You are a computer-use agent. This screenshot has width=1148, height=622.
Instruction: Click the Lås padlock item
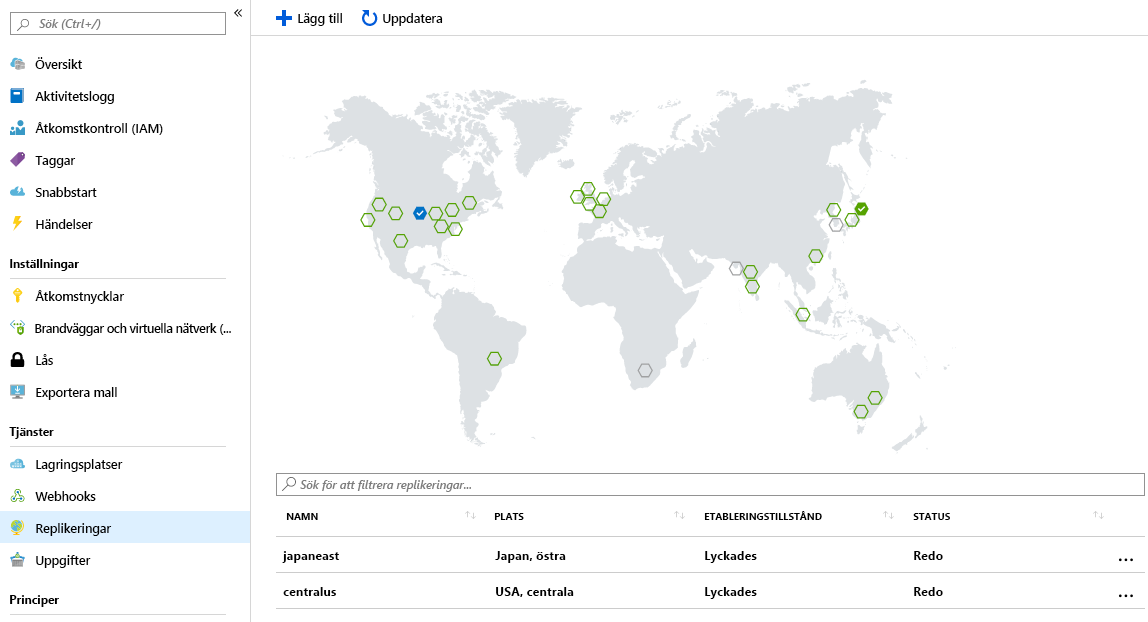point(44,361)
